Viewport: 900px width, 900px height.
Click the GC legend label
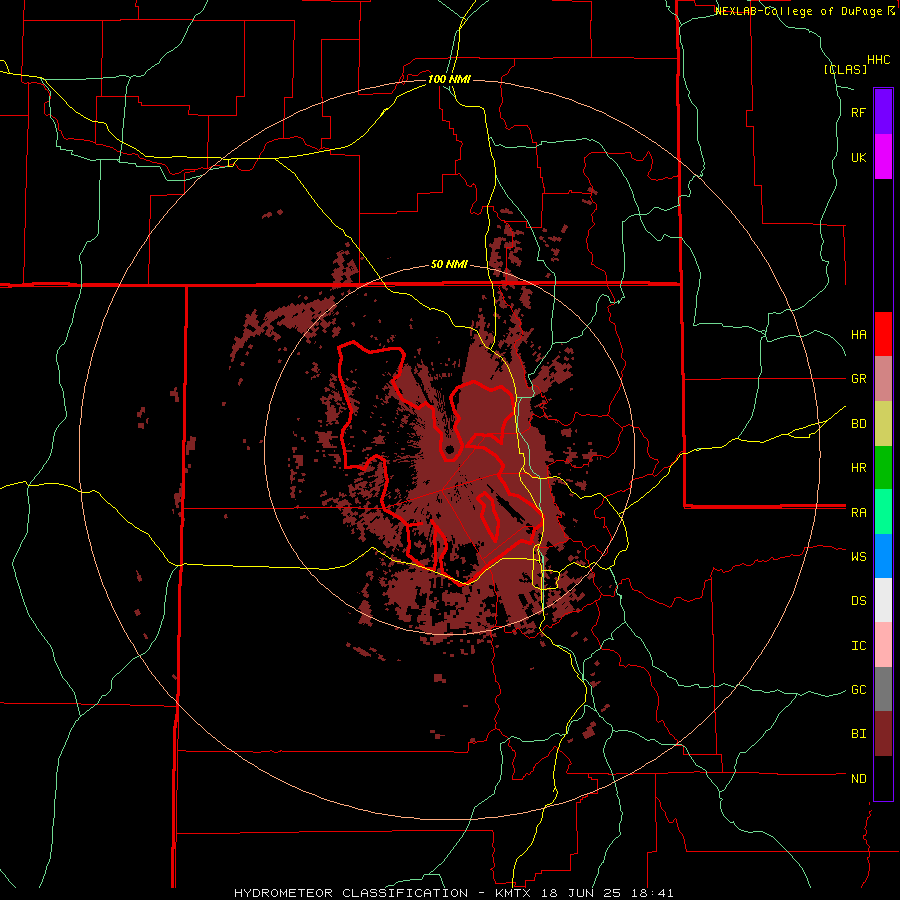click(858, 690)
